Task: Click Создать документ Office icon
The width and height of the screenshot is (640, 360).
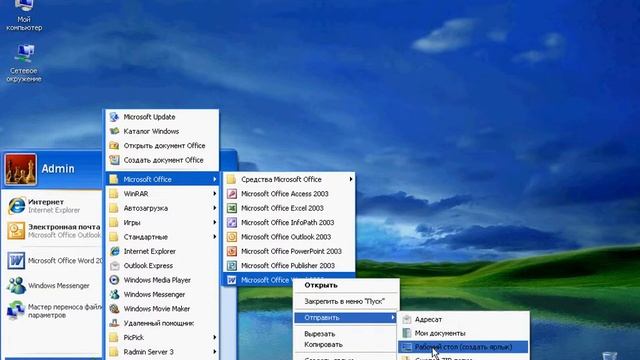Action: click(114, 160)
